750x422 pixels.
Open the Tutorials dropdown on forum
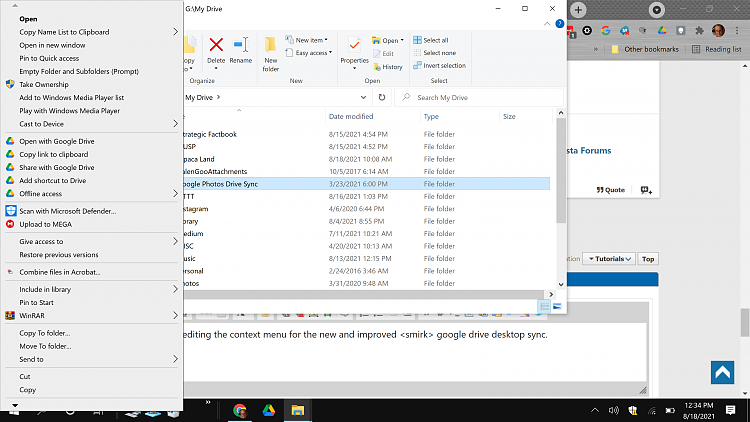[x=609, y=259]
